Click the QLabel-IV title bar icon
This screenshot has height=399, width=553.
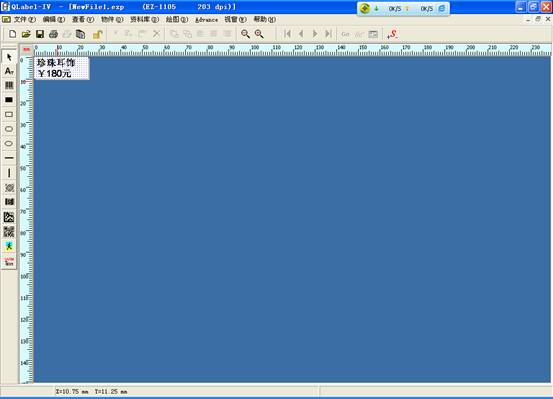(x=5, y=7)
